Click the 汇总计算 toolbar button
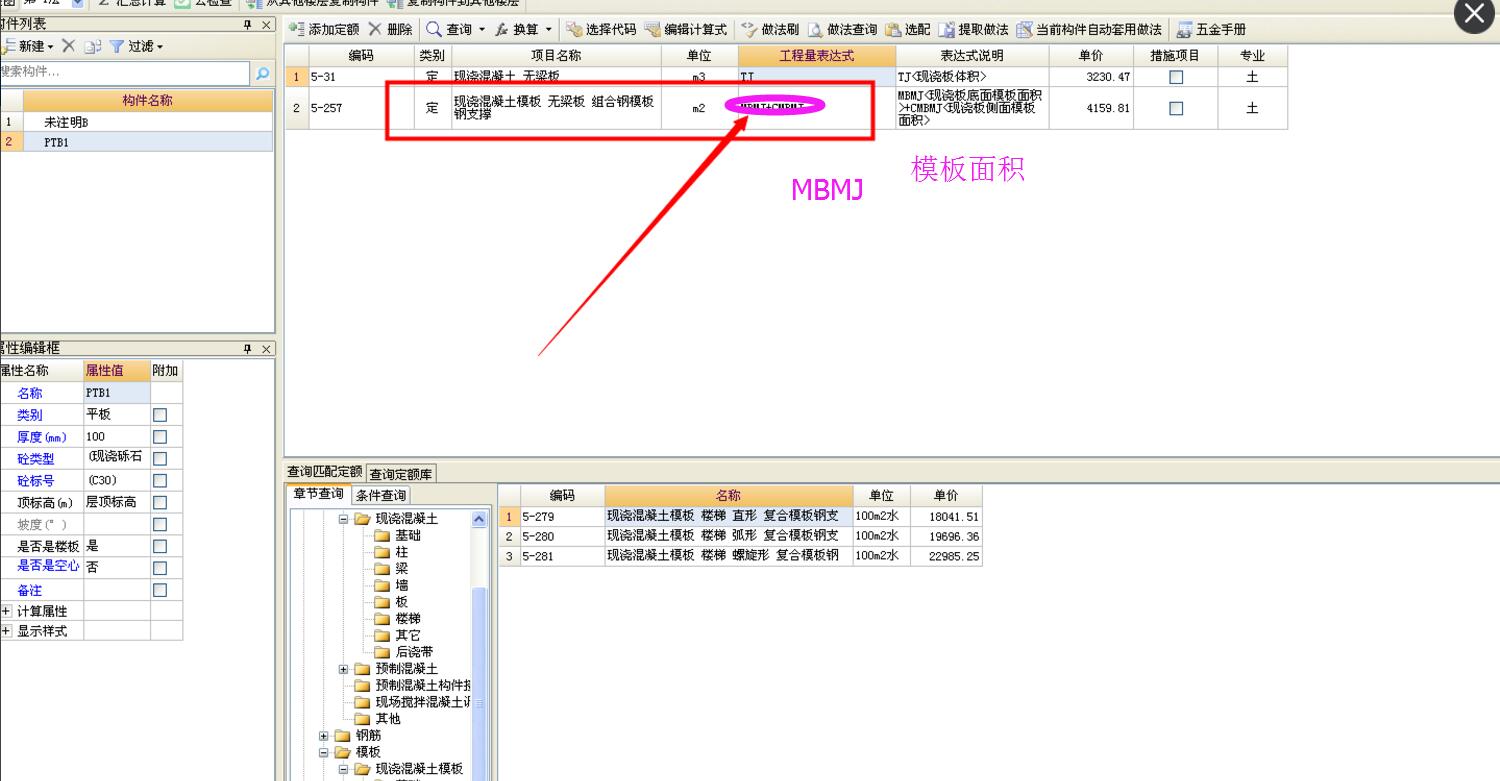Viewport: 1500px width, 781px height. coord(131,3)
